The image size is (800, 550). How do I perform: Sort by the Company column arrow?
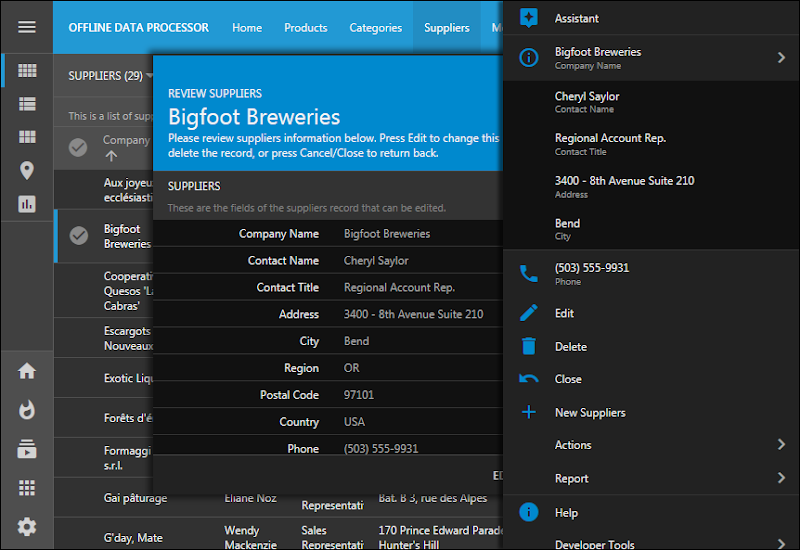point(111,156)
